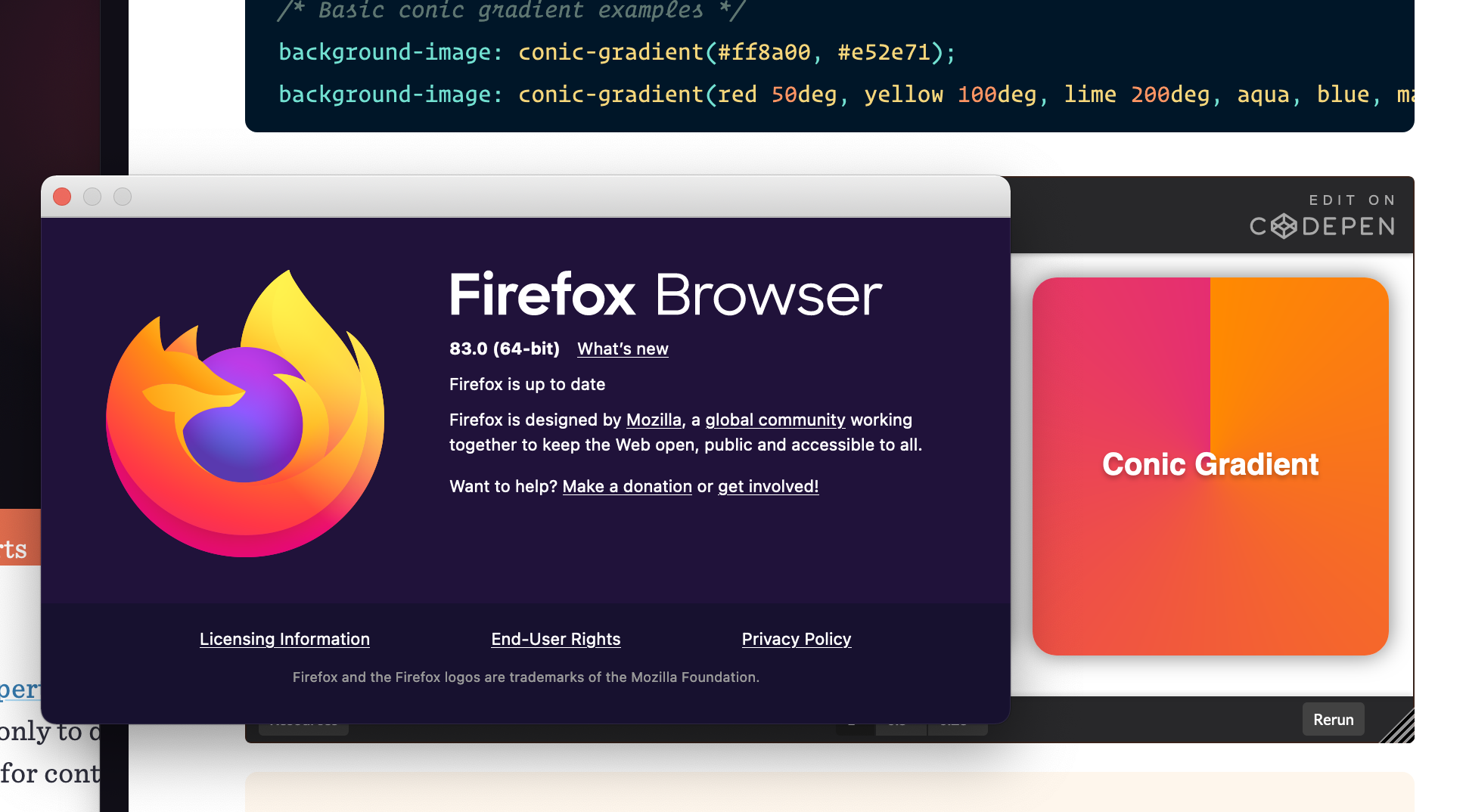Click the Firefox logo in the About dialog
The image size is (1466, 812).
click(245, 414)
